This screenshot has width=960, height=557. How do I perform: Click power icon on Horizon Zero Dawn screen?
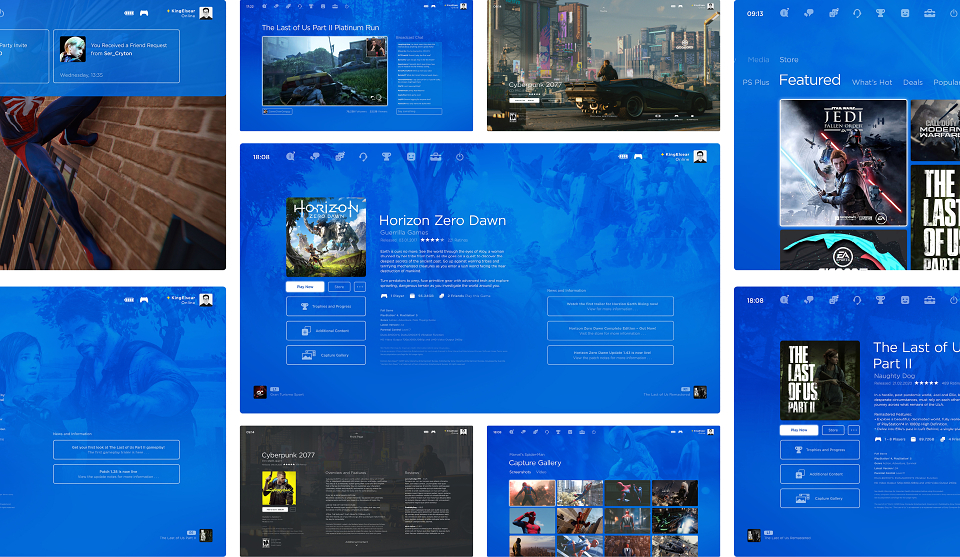coord(460,157)
